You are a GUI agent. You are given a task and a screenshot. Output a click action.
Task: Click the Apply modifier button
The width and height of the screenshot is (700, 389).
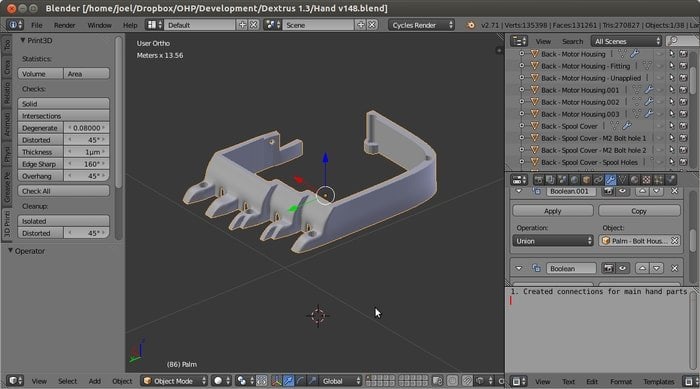tap(553, 211)
